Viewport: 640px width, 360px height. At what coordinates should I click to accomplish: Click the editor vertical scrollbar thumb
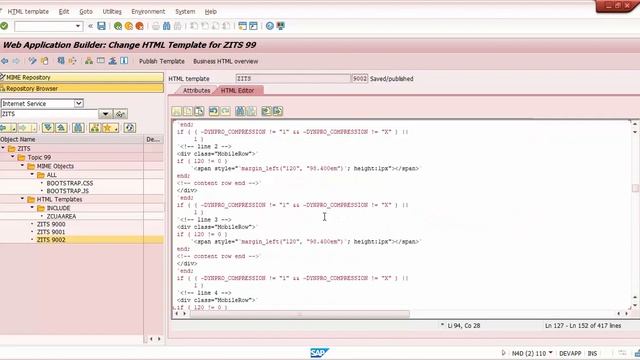pos(635,188)
